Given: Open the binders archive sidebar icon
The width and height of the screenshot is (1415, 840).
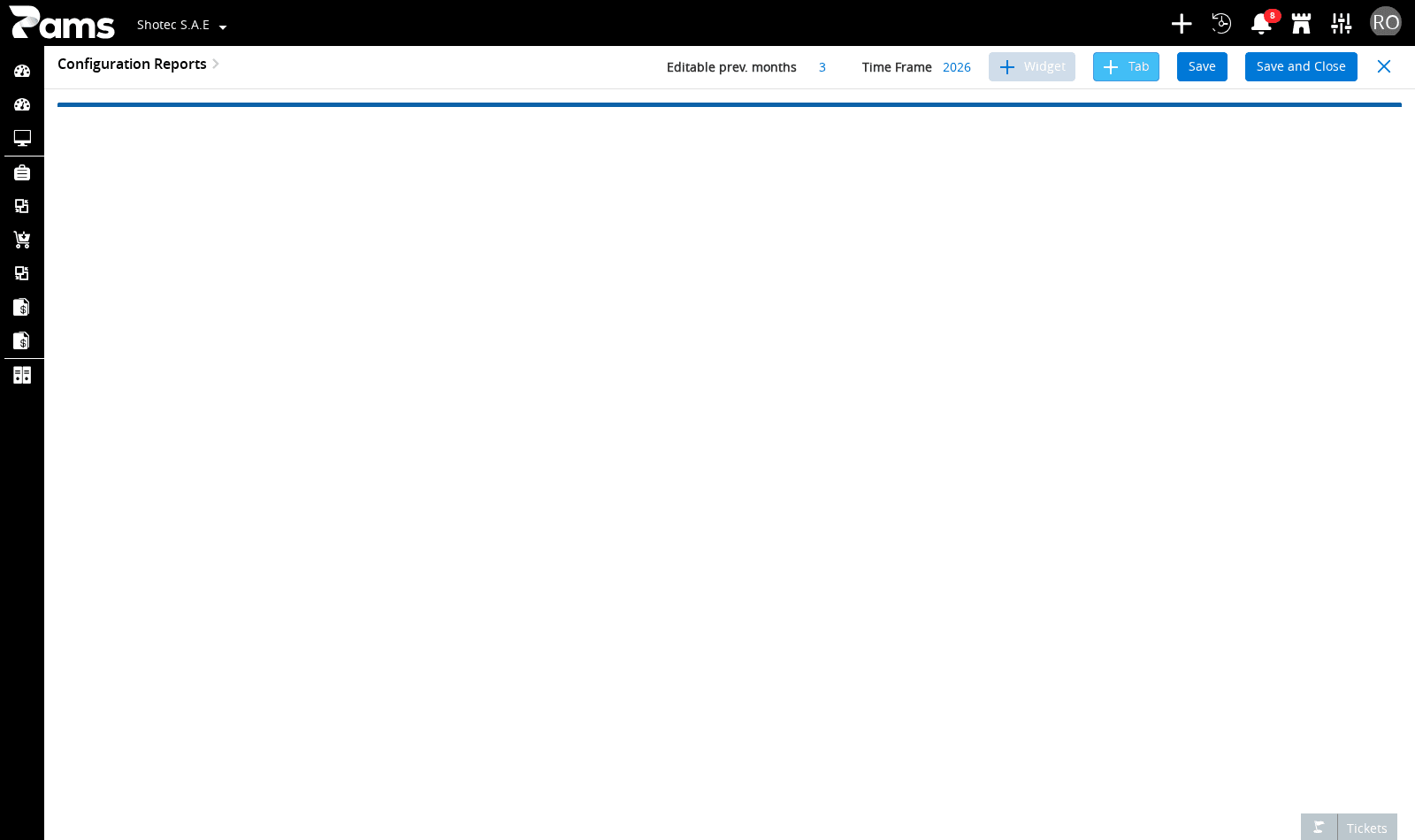Looking at the screenshot, I should click(x=22, y=375).
